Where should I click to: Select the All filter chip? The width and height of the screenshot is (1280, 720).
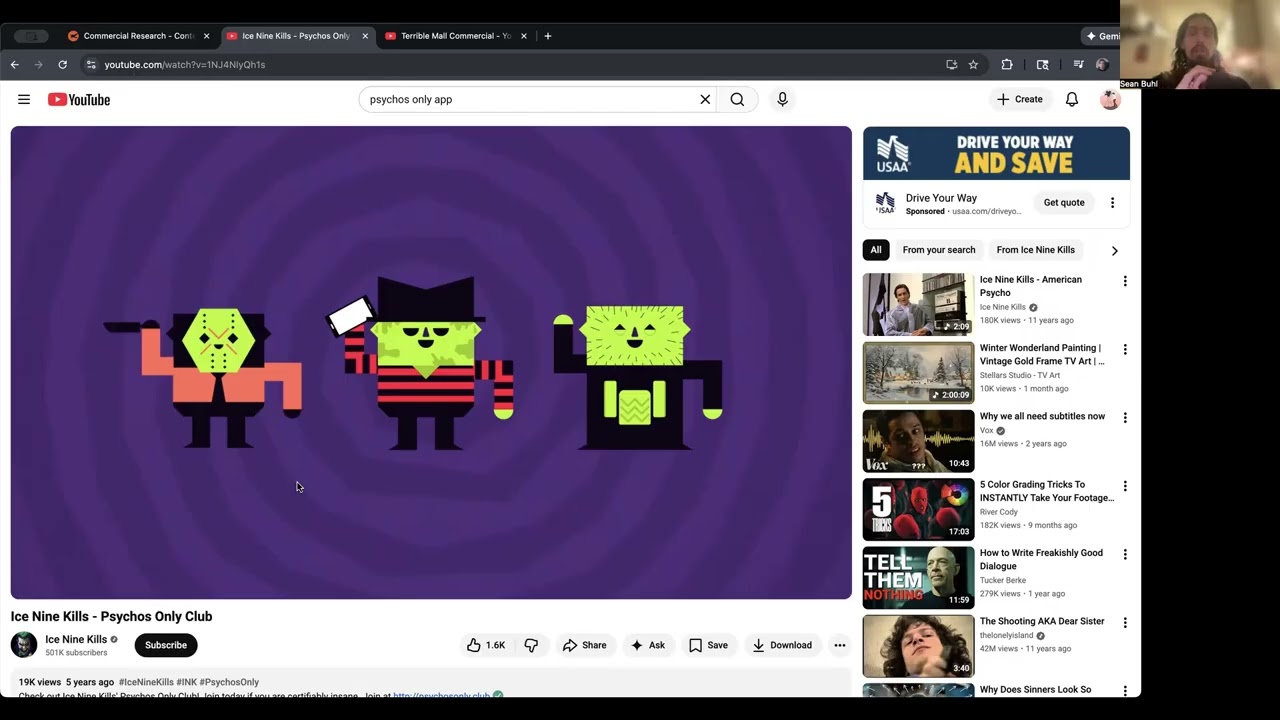(x=876, y=250)
